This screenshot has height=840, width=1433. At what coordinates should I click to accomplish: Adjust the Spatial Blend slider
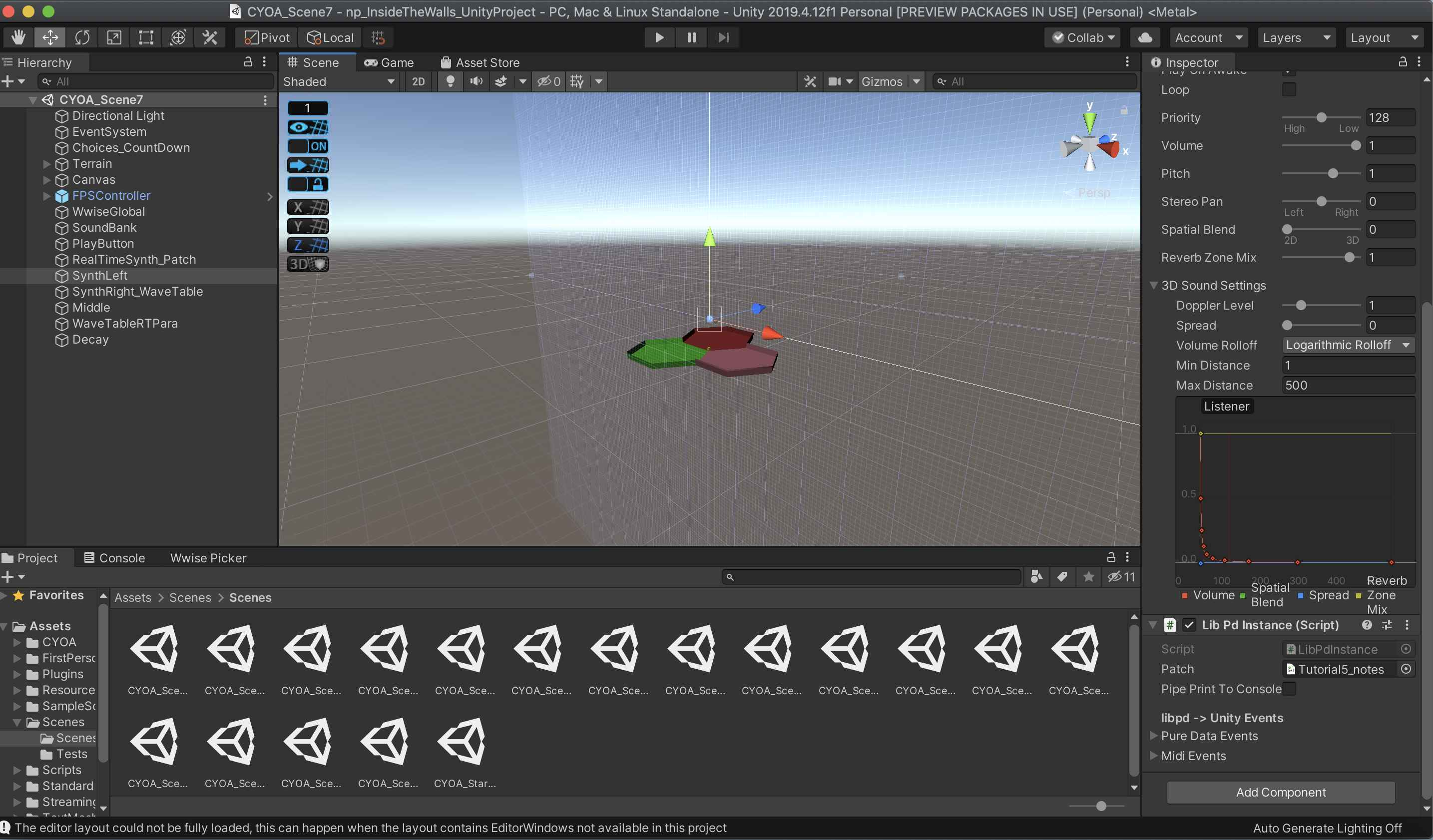click(x=1321, y=229)
